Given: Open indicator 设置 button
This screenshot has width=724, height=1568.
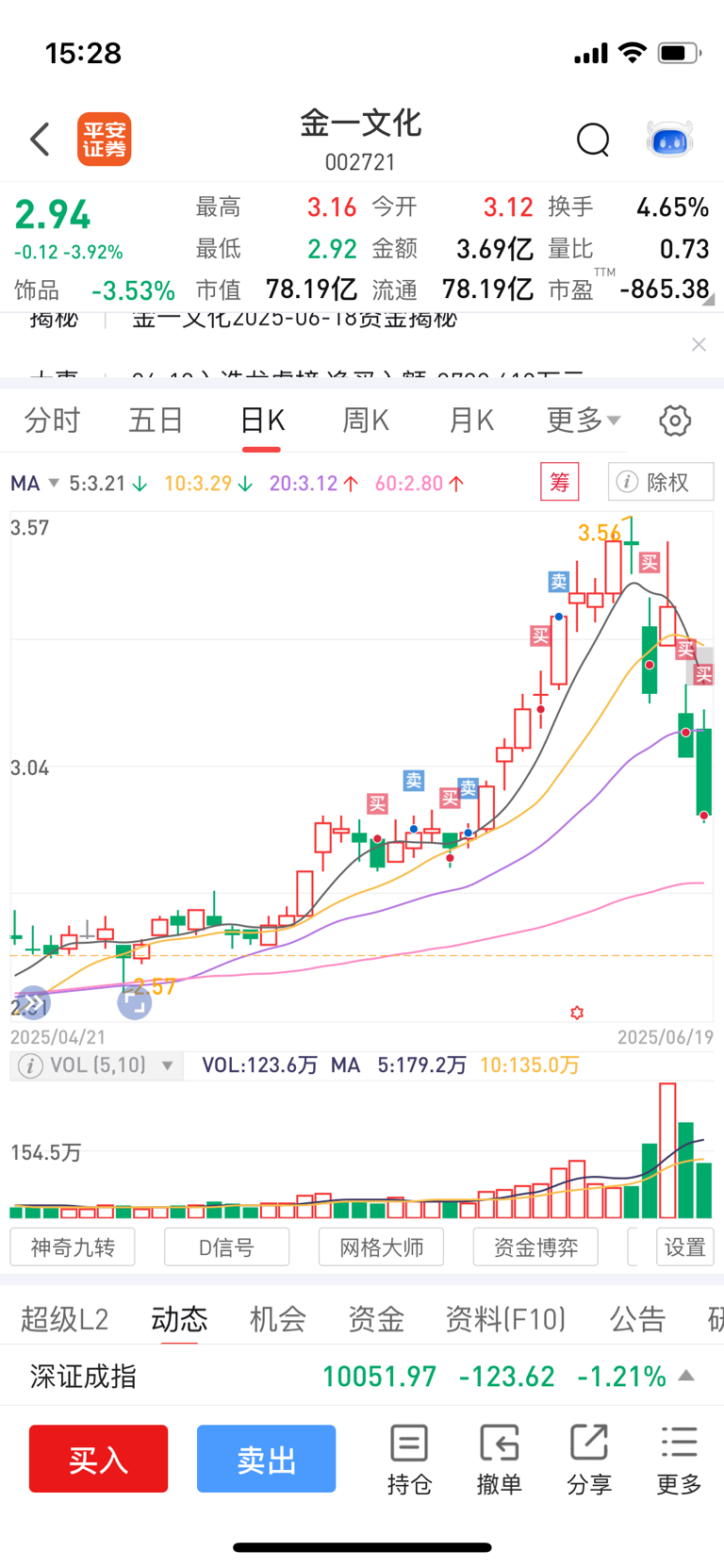Looking at the screenshot, I should click(x=685, y=1247).
